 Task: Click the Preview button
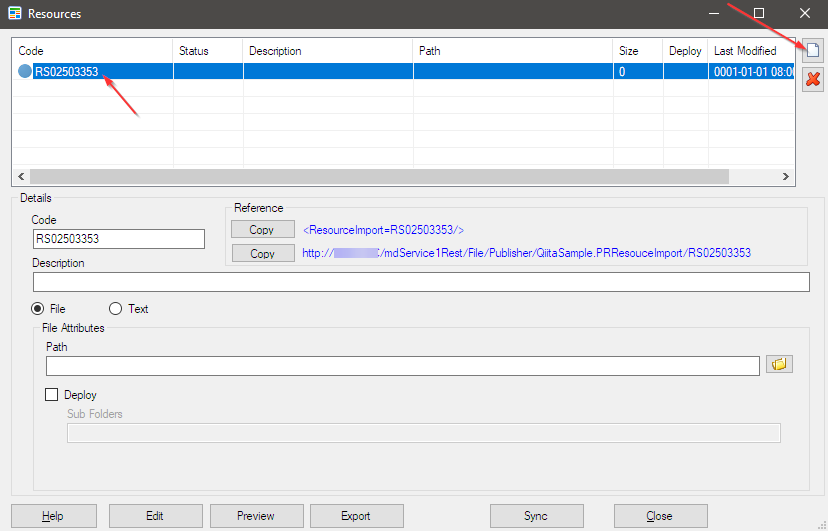pos(257,516)
